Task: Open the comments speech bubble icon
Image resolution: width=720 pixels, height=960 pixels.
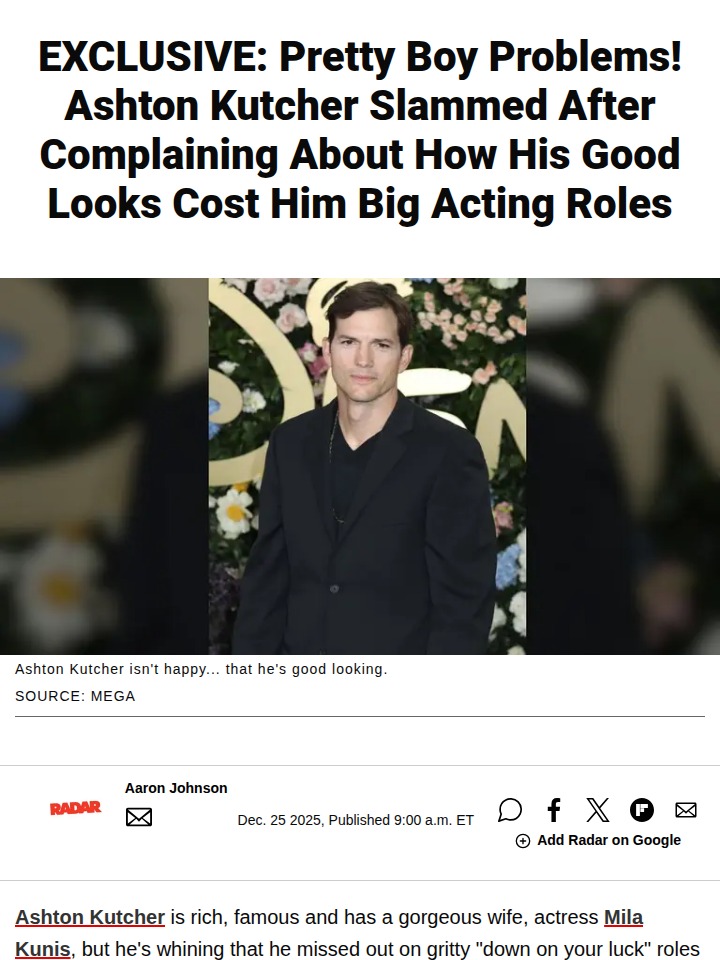Action: pyautogui.click(x=509, y=809)
